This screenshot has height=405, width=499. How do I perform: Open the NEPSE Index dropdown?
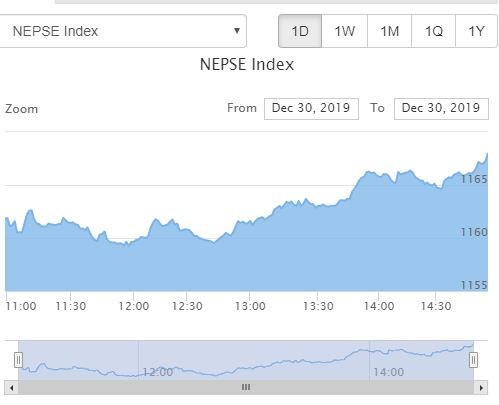pos(123,31)
